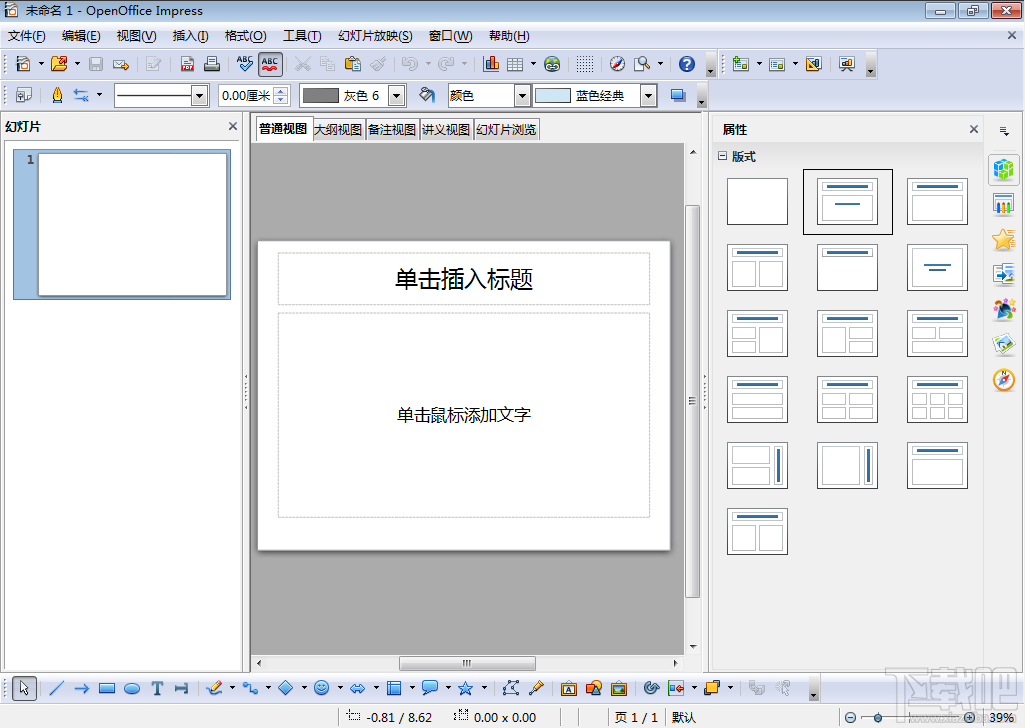Open the 幻灯片放映(S) menu
1025x728 pixels.
375,36
